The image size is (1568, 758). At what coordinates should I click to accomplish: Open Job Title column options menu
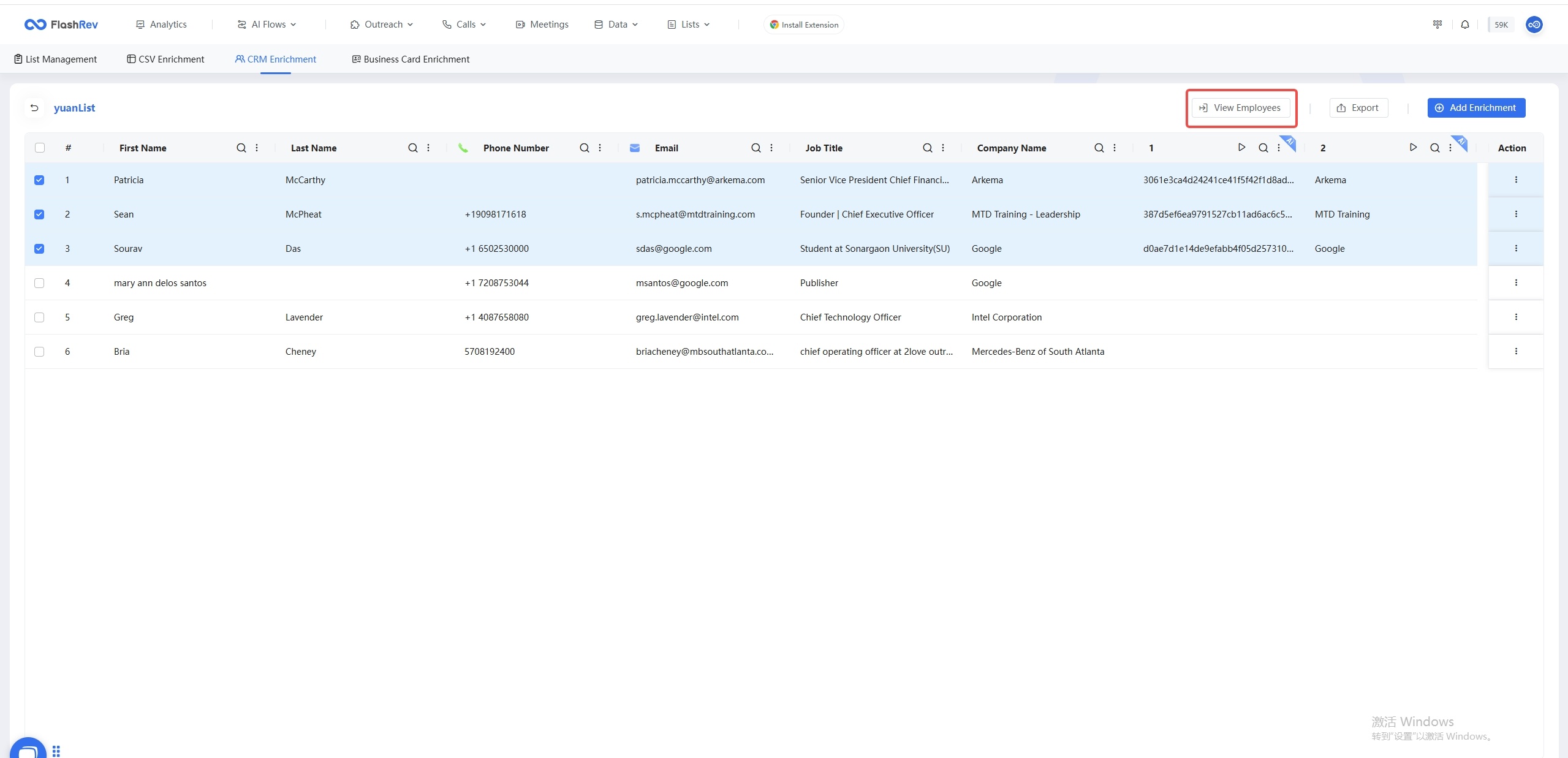(x=943, y=148)
